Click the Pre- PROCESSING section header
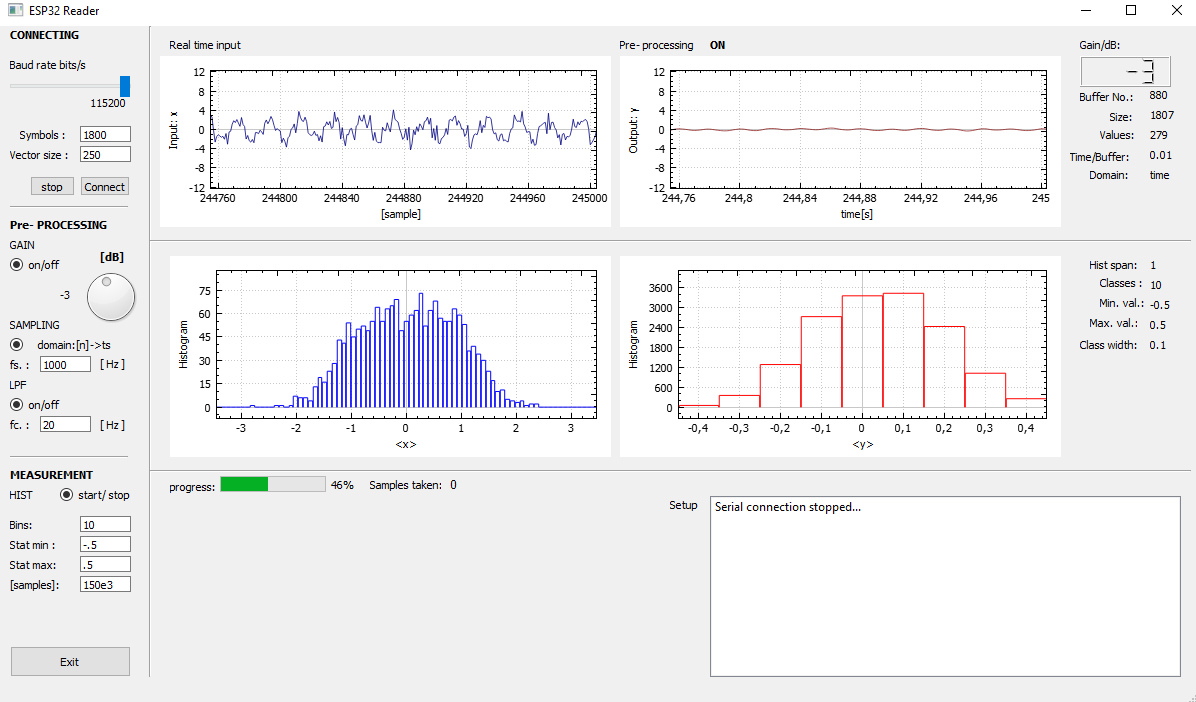 (58, 225)
